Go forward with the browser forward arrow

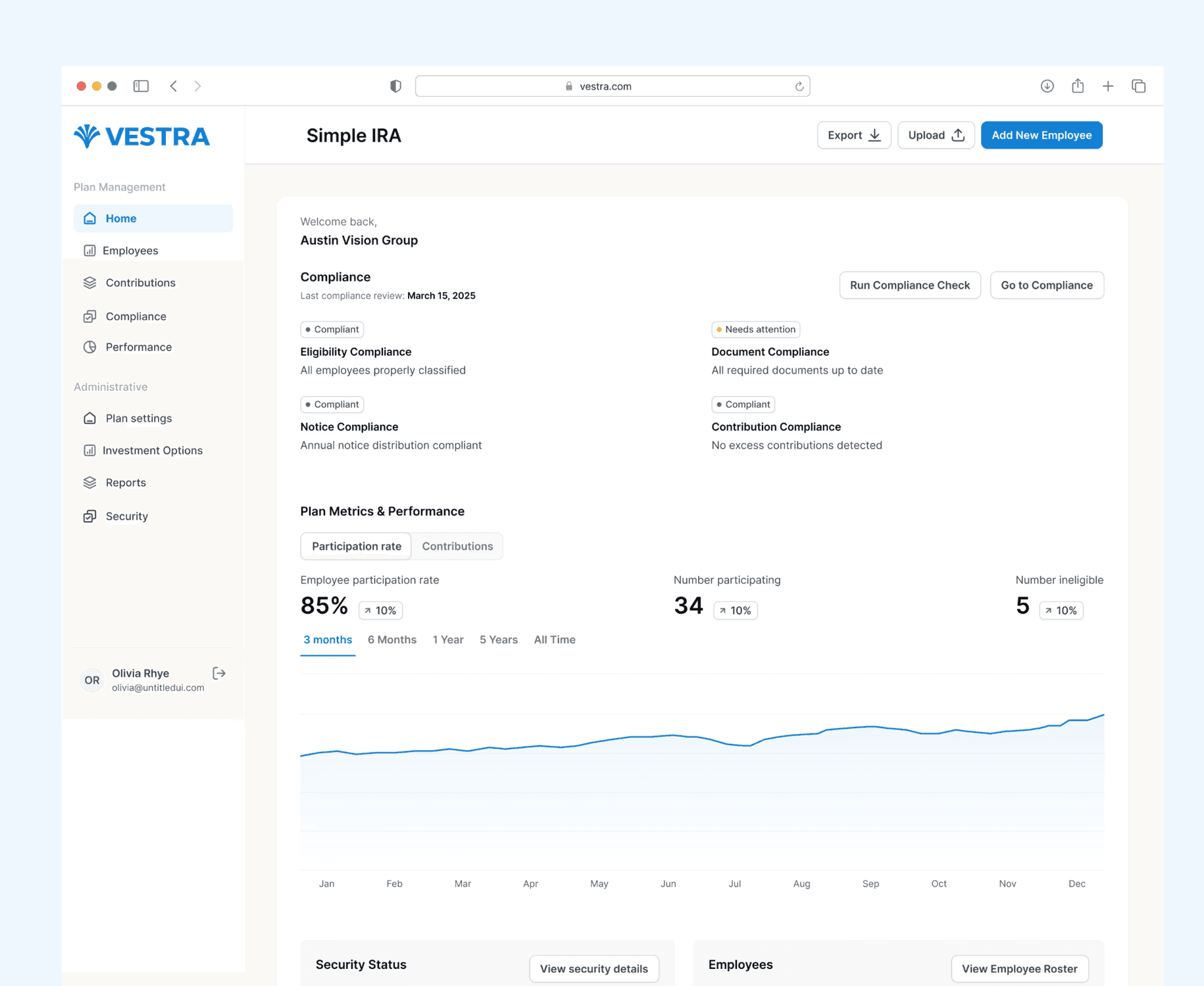pos(198,86)
